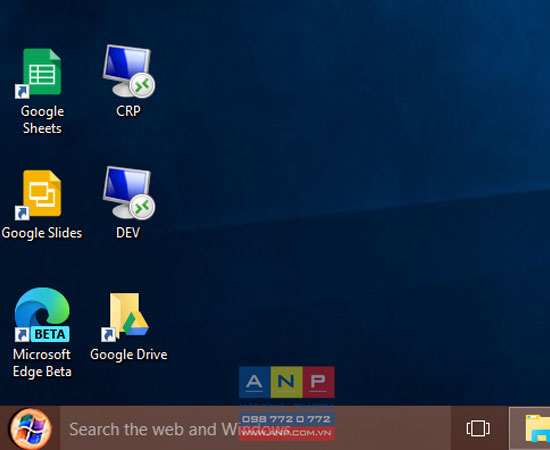Select the CRP remote desktop icon

pyautogui.click(x=129, y=71)
